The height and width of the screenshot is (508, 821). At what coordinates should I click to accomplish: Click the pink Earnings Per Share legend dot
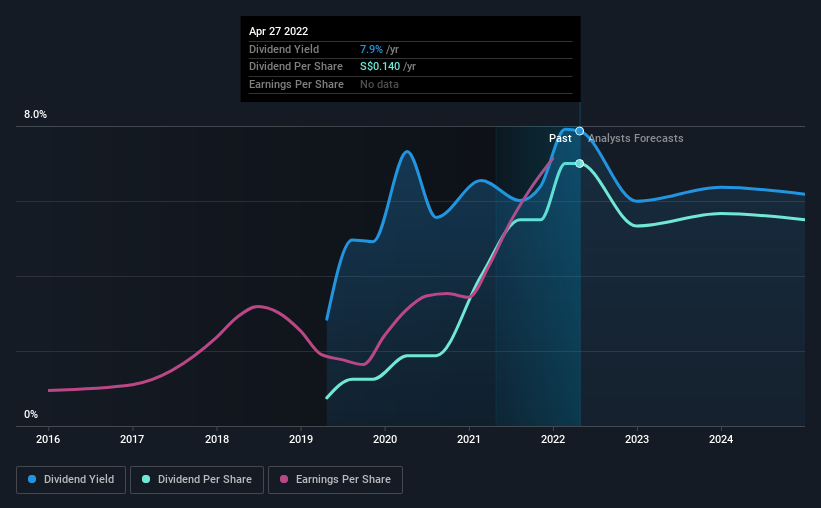click(x=284, y=479)
